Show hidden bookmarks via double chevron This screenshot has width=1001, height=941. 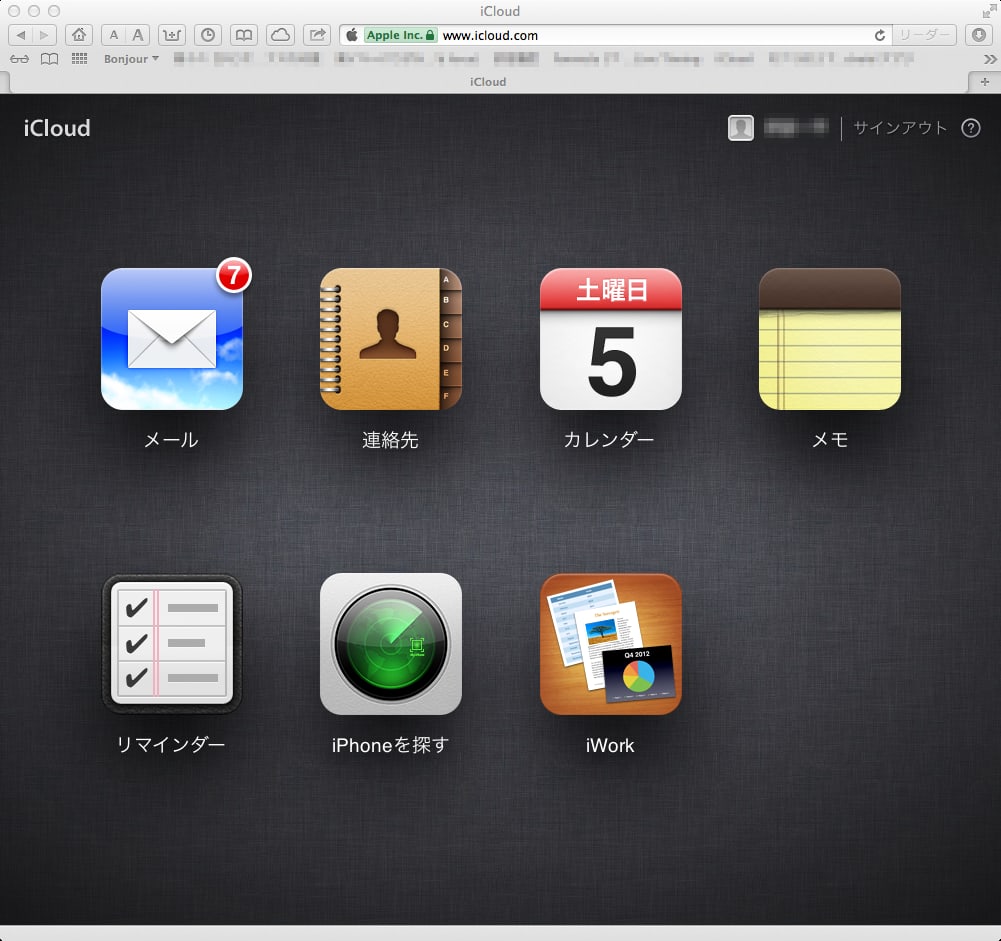point(990,59)
